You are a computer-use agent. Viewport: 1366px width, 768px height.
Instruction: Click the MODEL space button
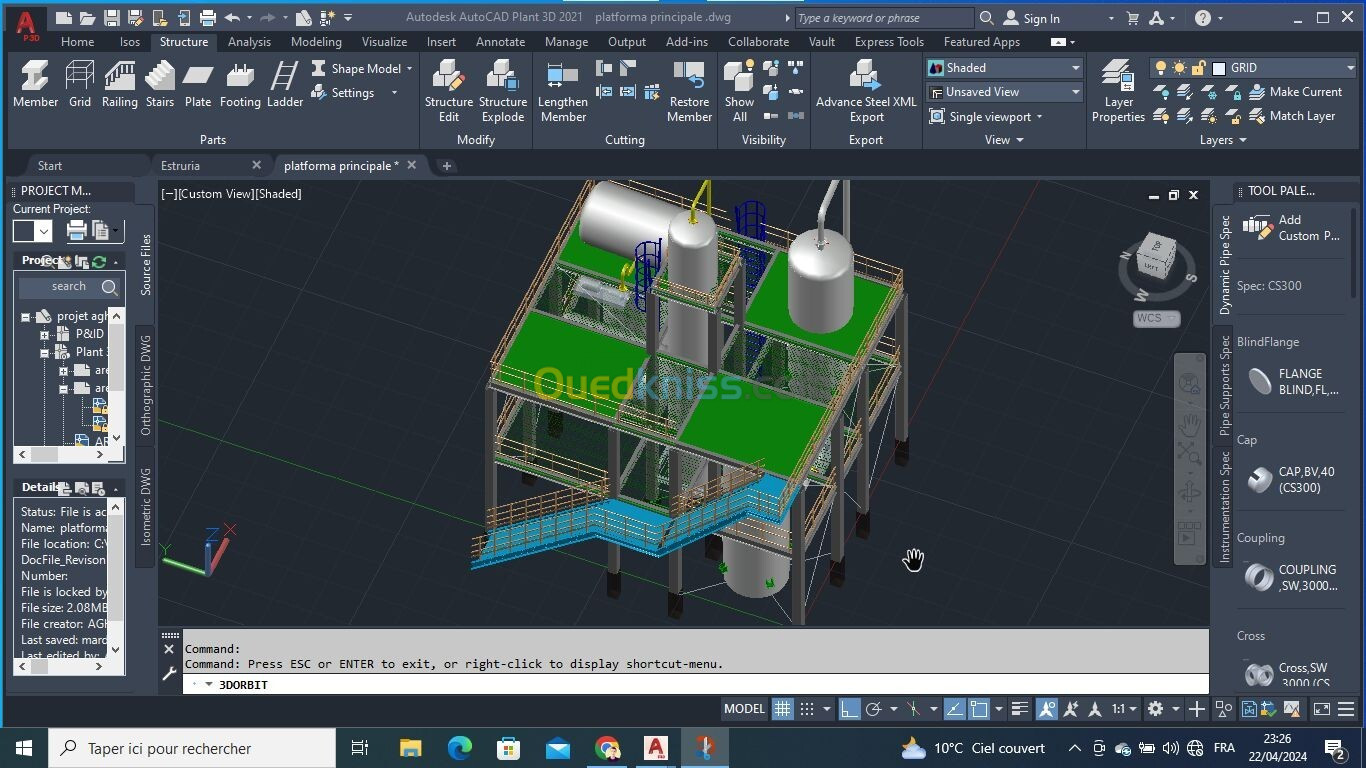[x=744, y=709]
